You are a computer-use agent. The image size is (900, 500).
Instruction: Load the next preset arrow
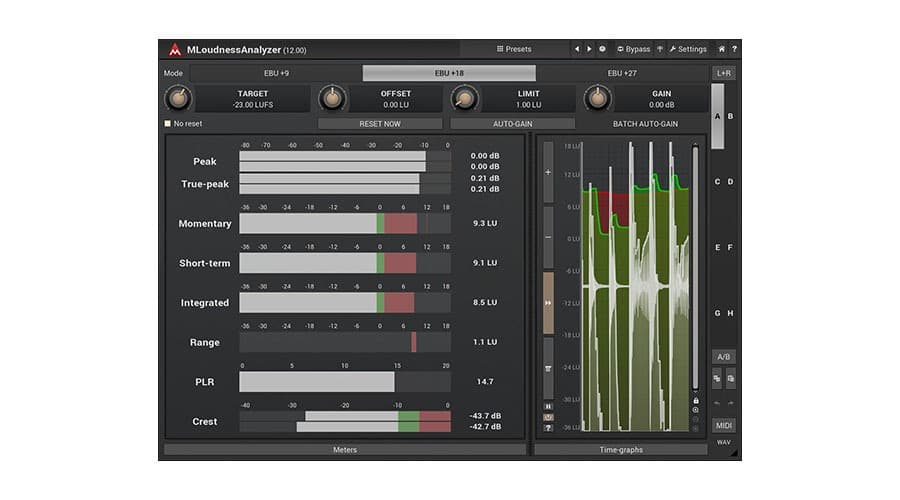coord(589,49)
